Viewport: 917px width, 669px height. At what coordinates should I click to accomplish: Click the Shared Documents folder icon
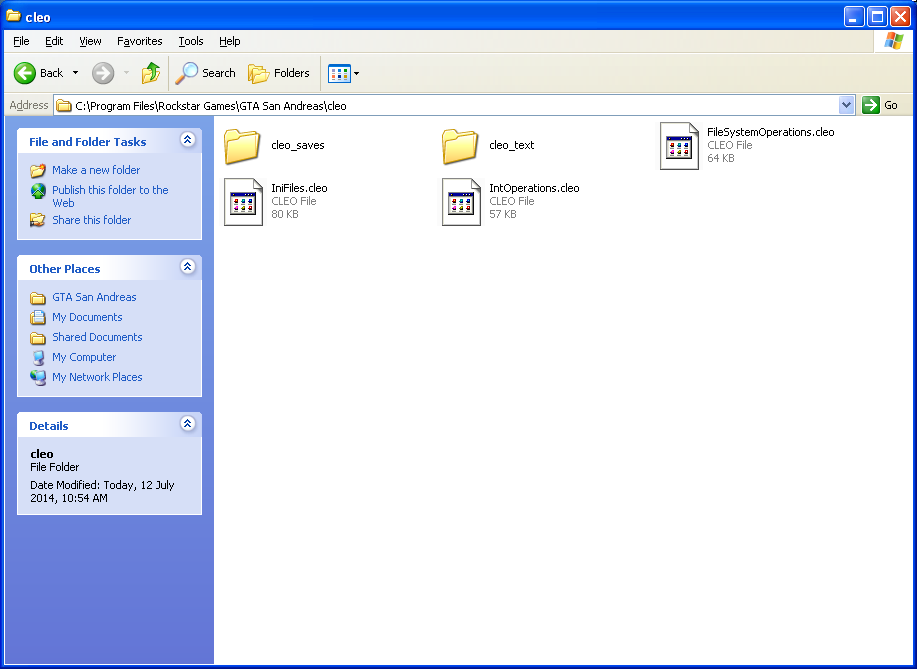coord(38,338)
